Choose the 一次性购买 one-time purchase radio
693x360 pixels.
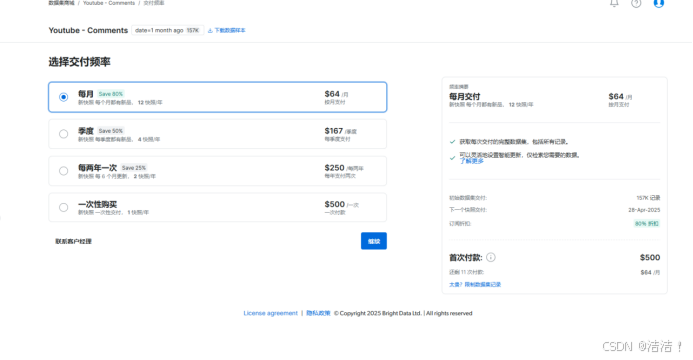[x=64, y=207]
